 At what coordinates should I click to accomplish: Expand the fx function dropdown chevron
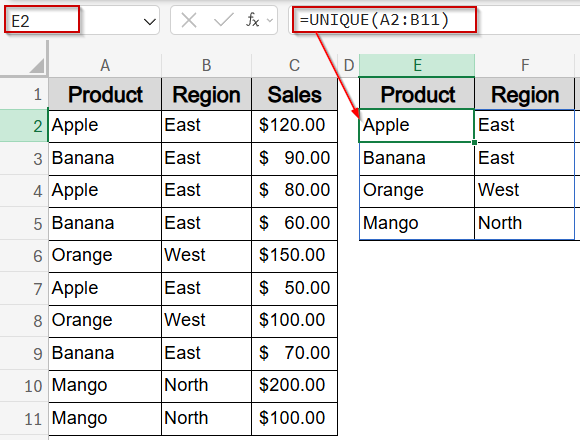(x=270, y=20)
